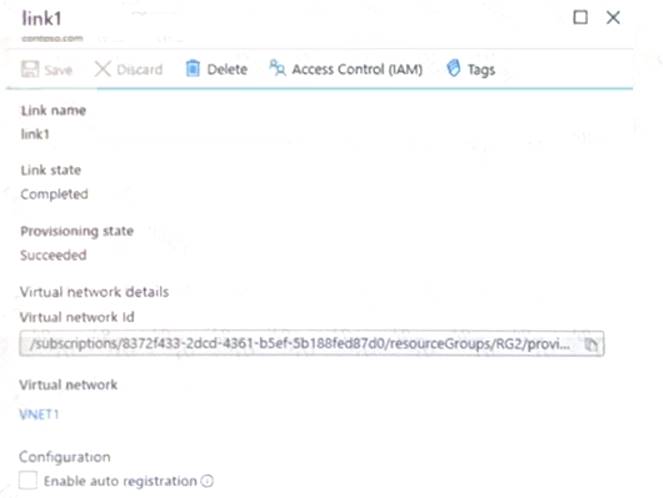The height and width of the screenshot is (498, 663).
Task: Click the Tags label icon
Action: [453, 69]
